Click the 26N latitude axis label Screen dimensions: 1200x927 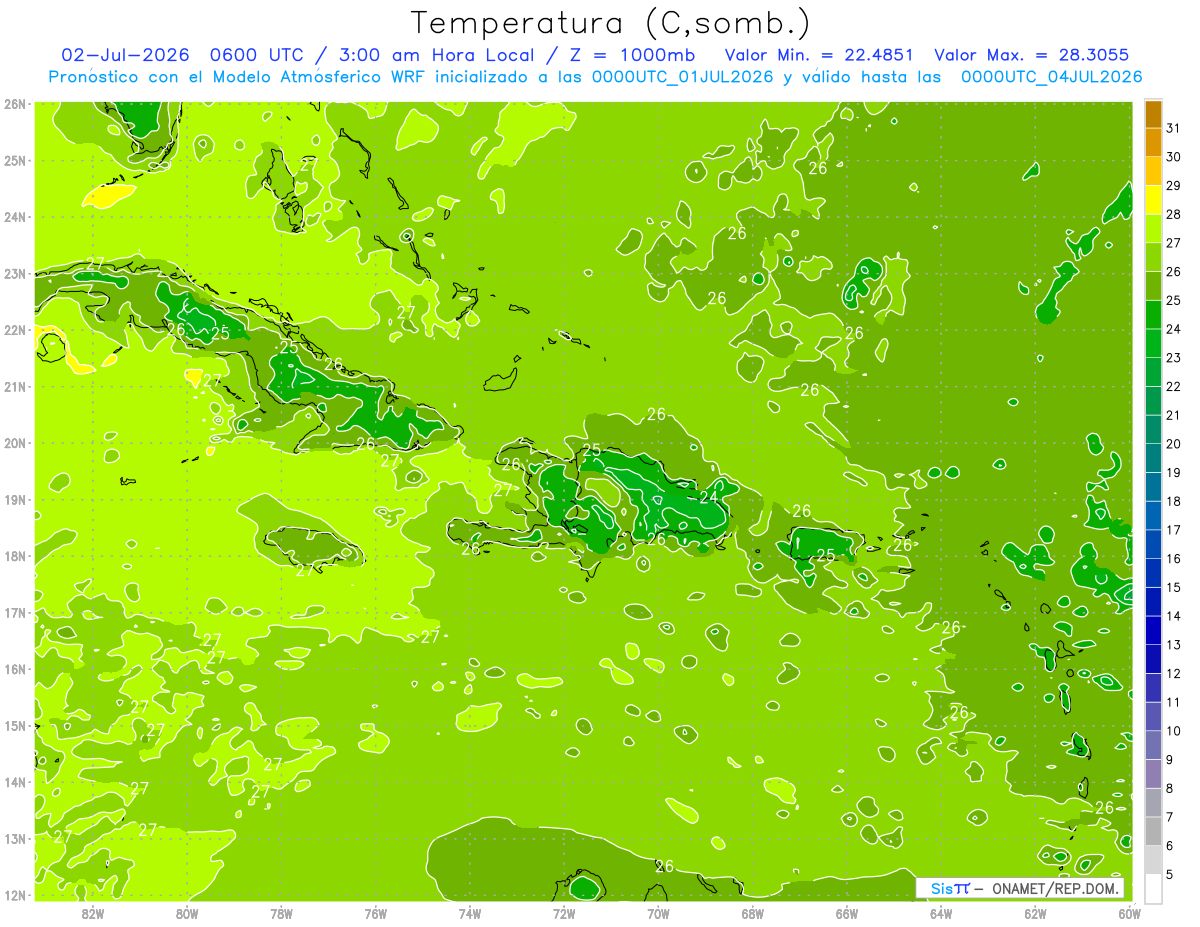click(x=15, y=103)
